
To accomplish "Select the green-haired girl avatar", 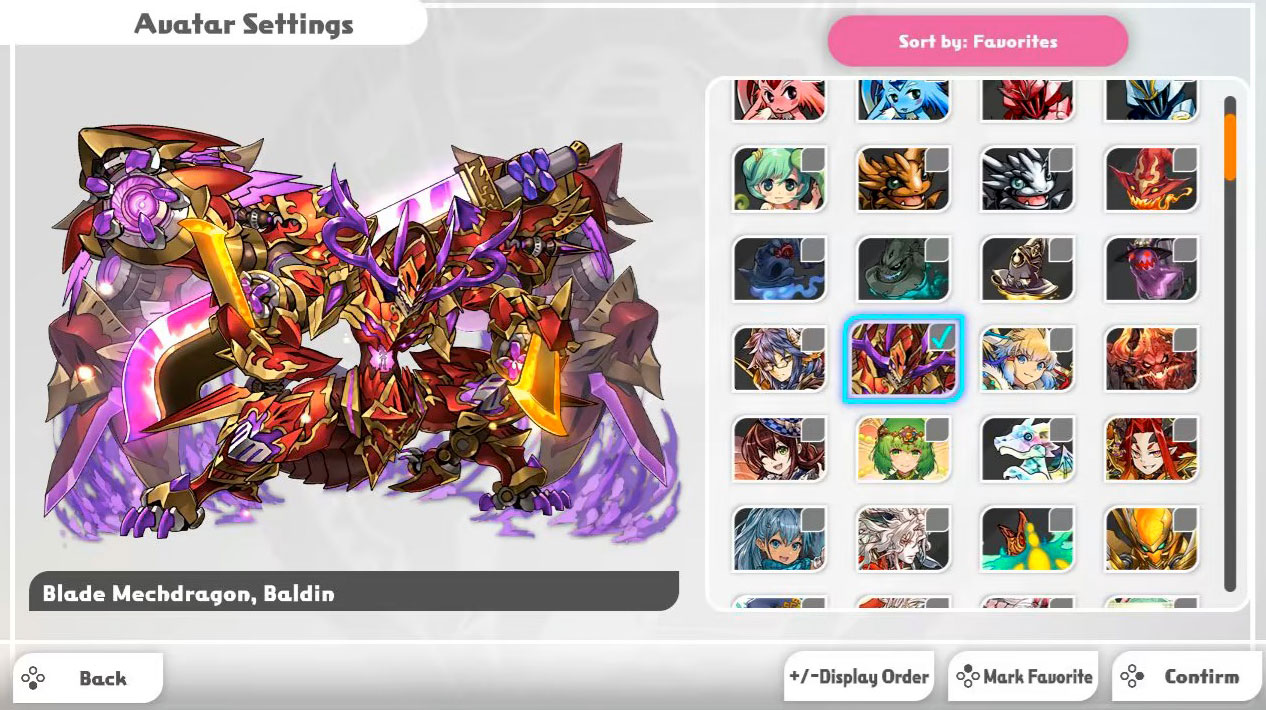I will [x=779, y=179].
